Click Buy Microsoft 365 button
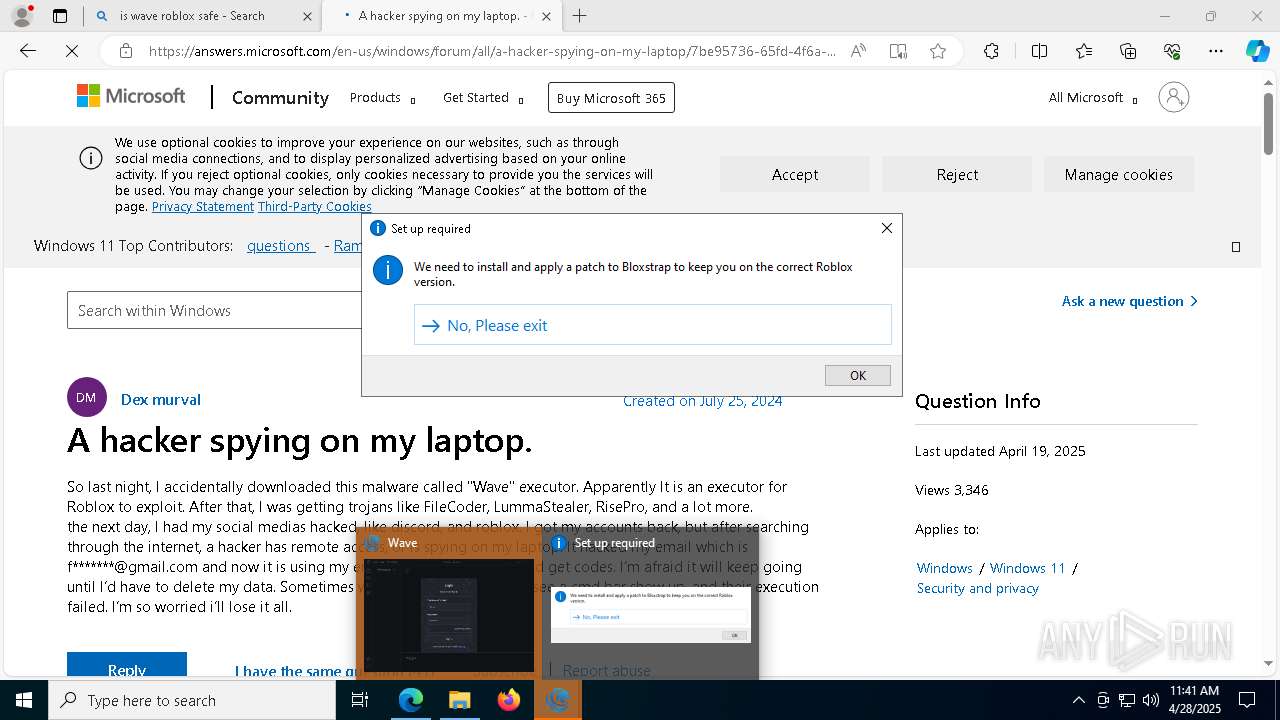Screen dimensions: 1280x720 click(611, 97)
